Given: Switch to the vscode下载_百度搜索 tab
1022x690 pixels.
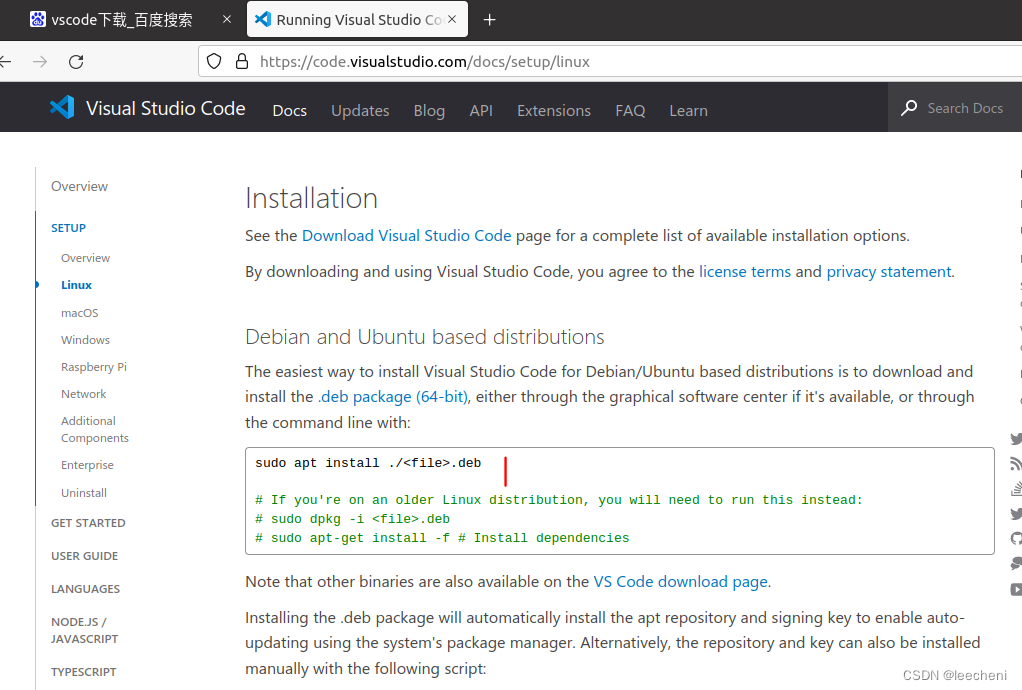Looking at the screenshot, I should [x=120, y=19].
